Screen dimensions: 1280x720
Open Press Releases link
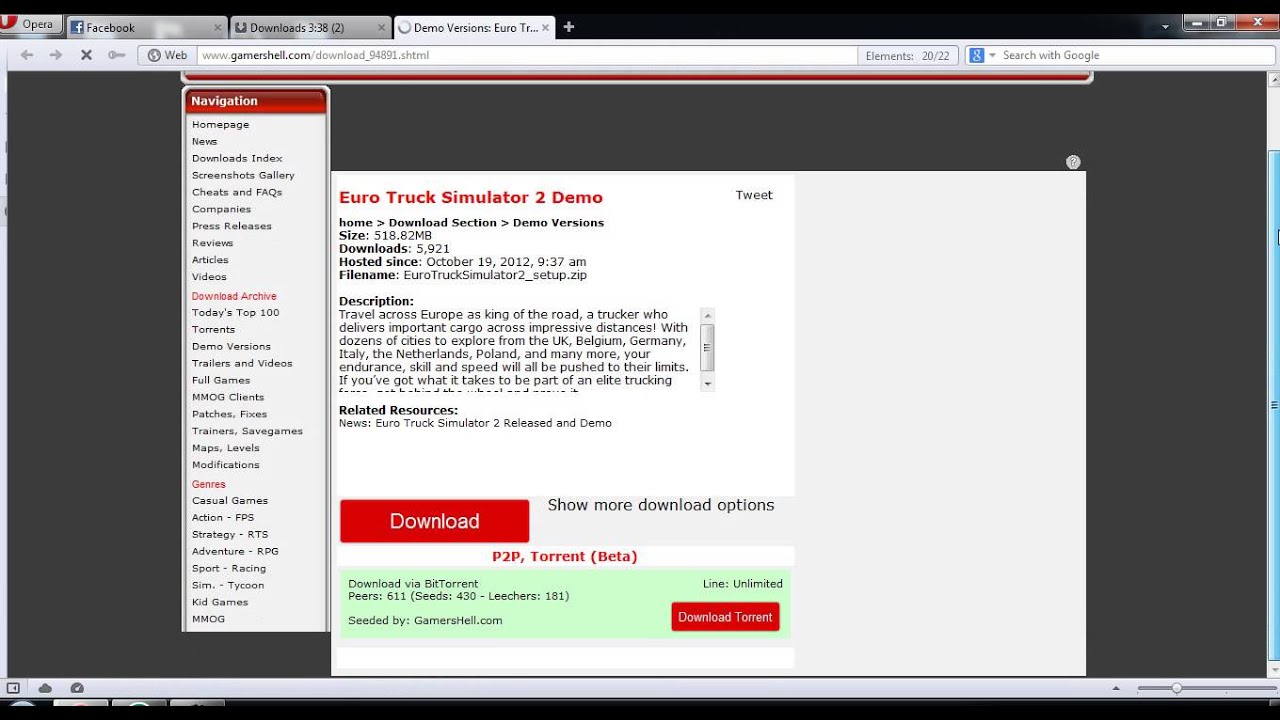coord(232,227)
